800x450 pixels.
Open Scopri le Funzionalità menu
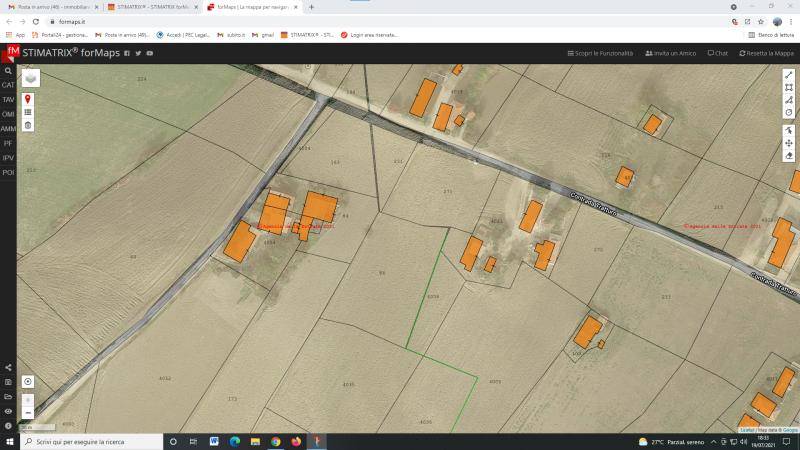tap(600, 53)
